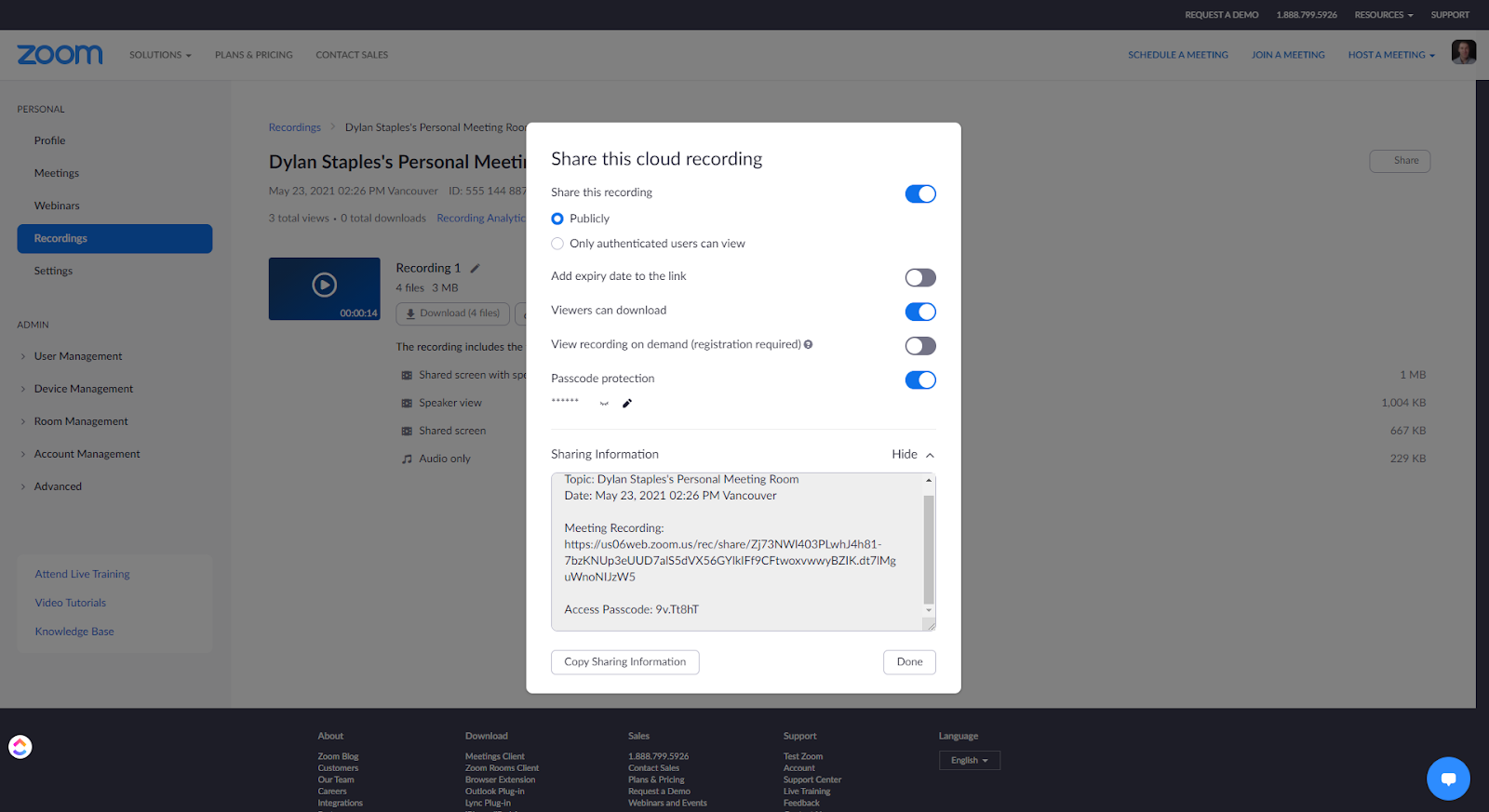The image size is (1489, 812).
Task: Select Only authenticated users can view
Action: pyautogui.click(x=557, y=244)
